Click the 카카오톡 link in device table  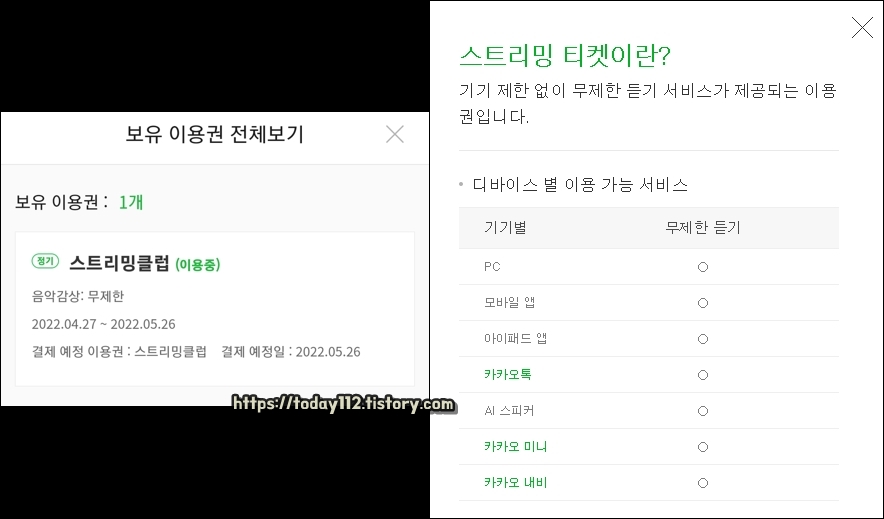[507, 374]
